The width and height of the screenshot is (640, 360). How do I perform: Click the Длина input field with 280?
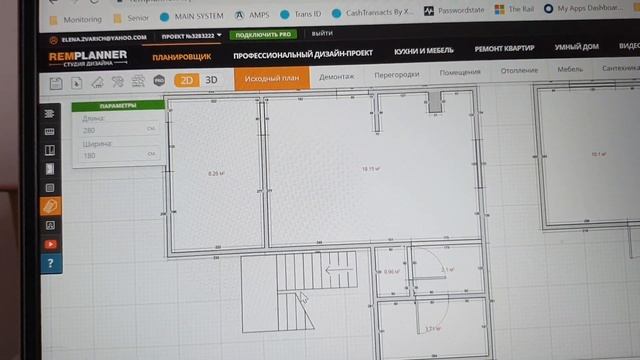point(119,130)
